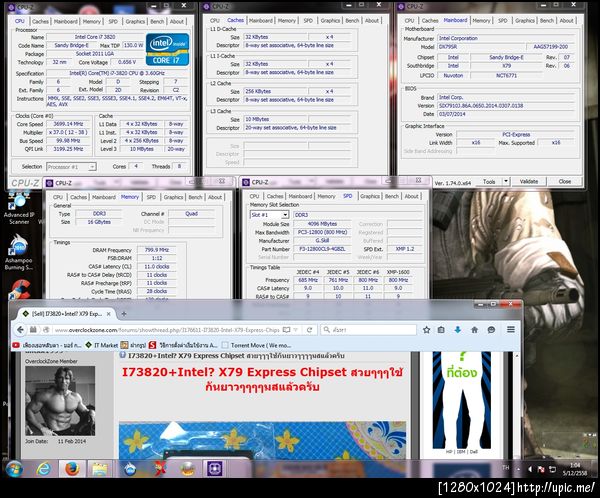
Task: Open Firefox downloads arrow icon
Action: coord(457,330)
